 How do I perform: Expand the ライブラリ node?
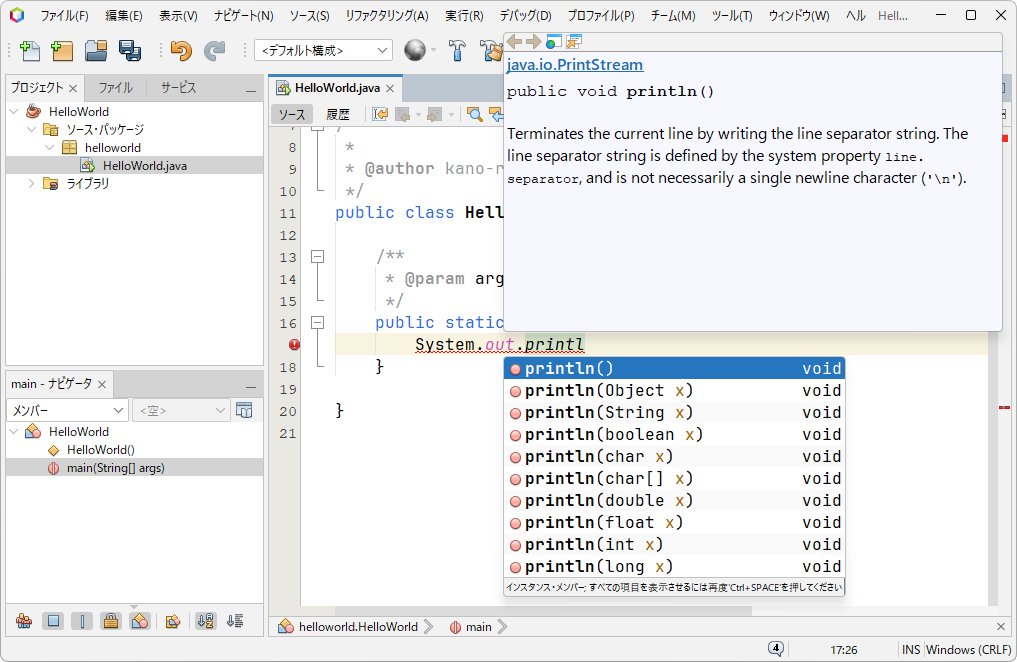click(x=31, y=184)
